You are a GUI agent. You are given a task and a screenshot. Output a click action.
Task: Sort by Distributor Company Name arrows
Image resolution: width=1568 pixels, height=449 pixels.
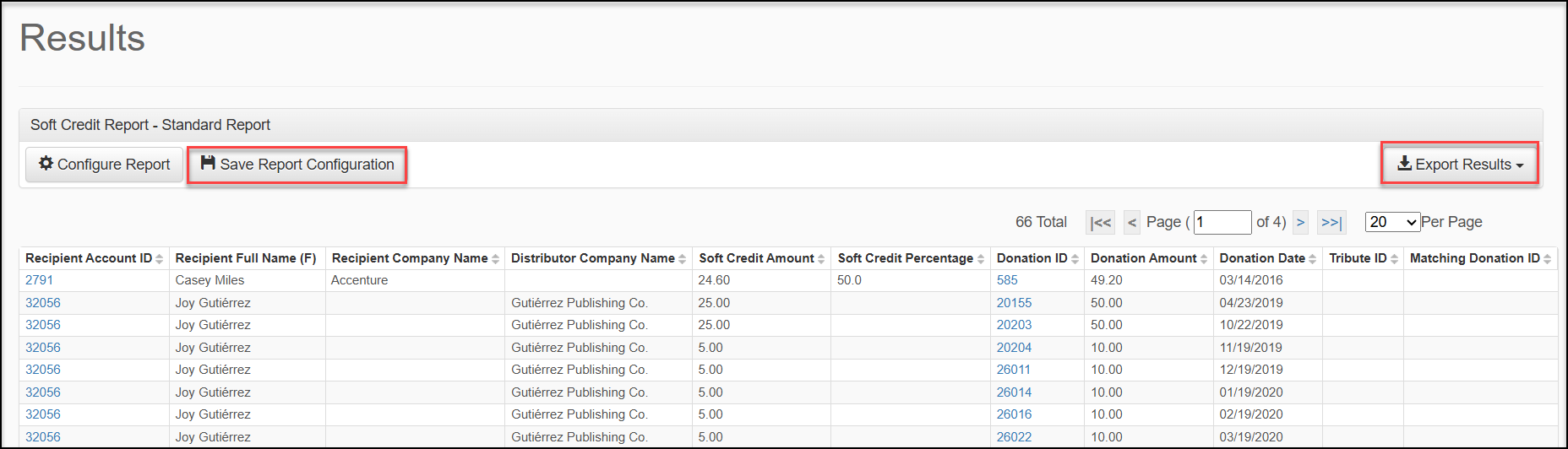click(682, 259)
